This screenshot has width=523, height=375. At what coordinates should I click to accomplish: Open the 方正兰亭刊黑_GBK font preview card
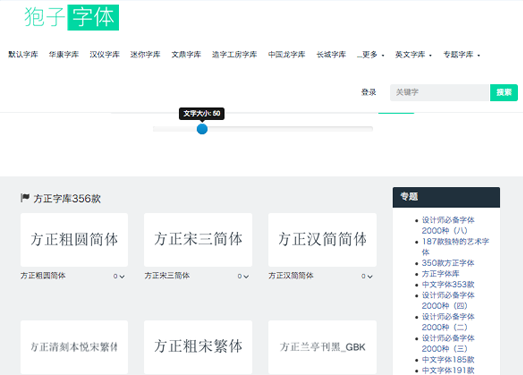322,347
